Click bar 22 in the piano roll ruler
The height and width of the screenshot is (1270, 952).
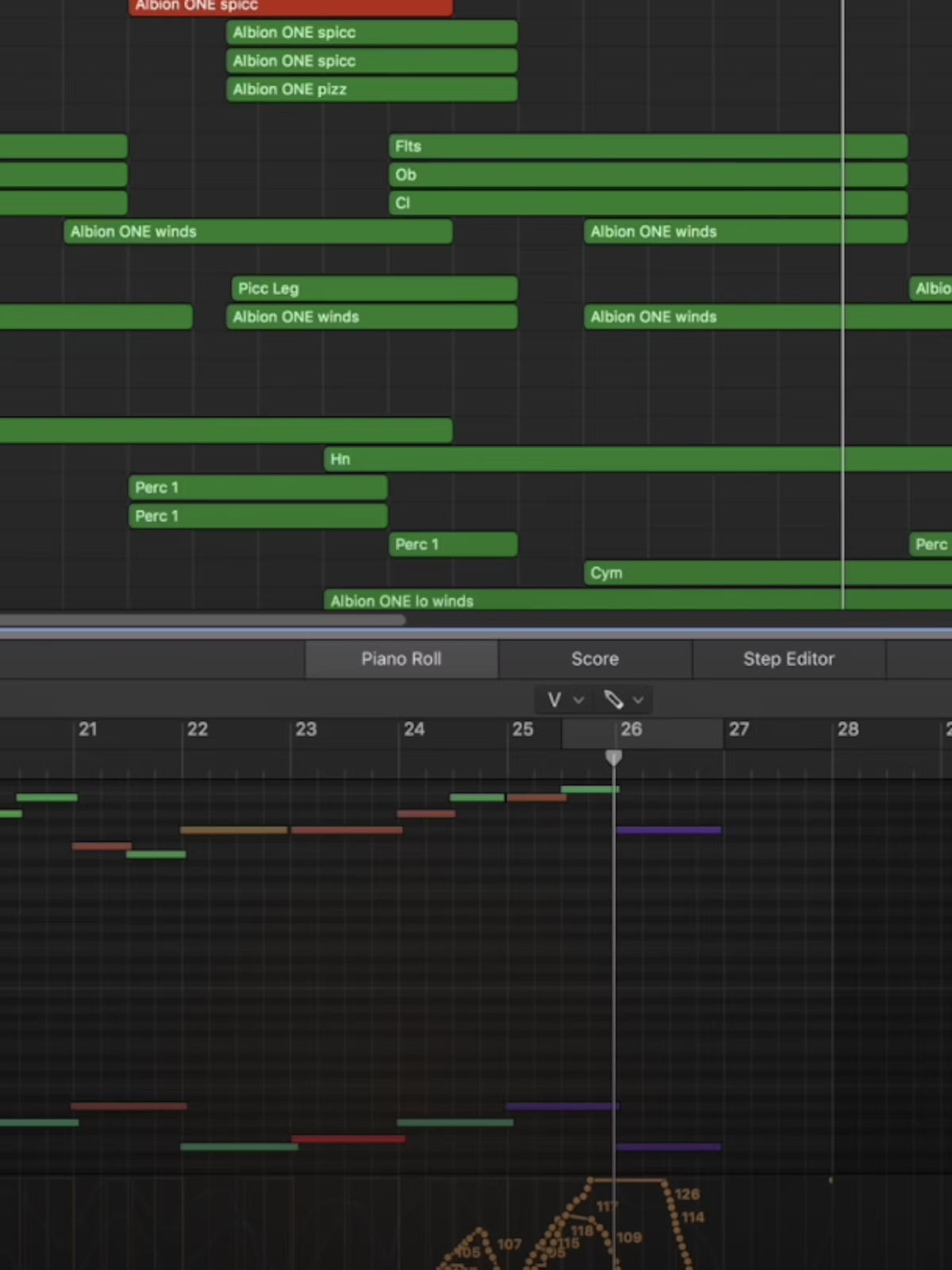(198, 730)
